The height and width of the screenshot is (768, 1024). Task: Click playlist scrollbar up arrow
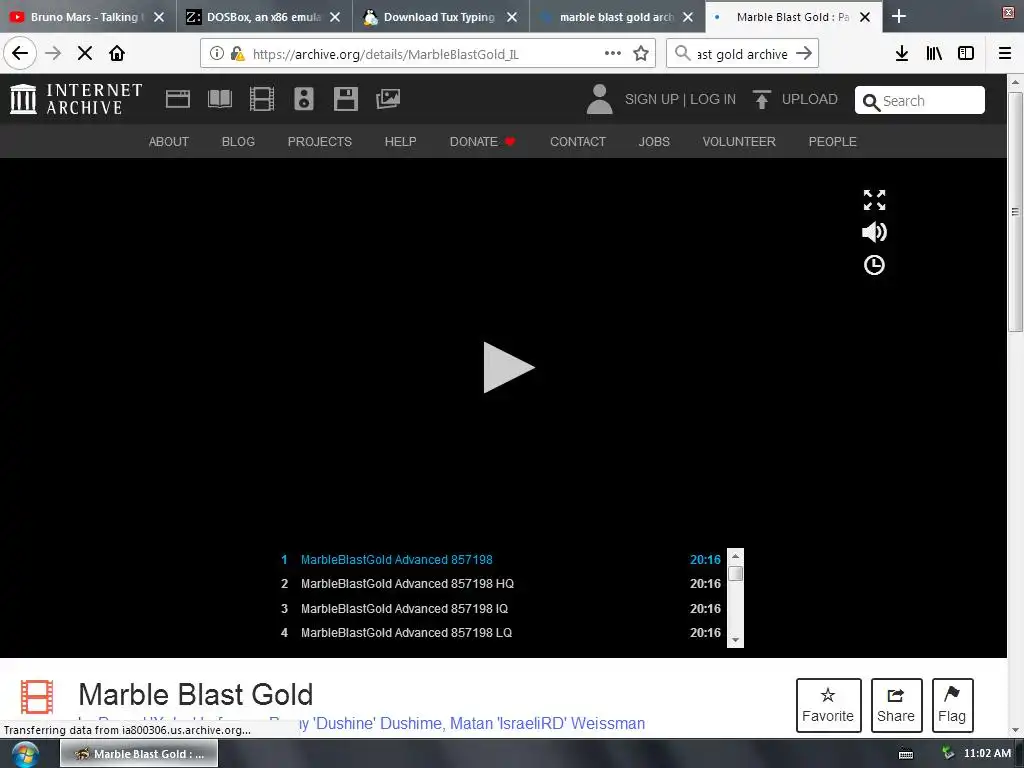tap(735, 556)
